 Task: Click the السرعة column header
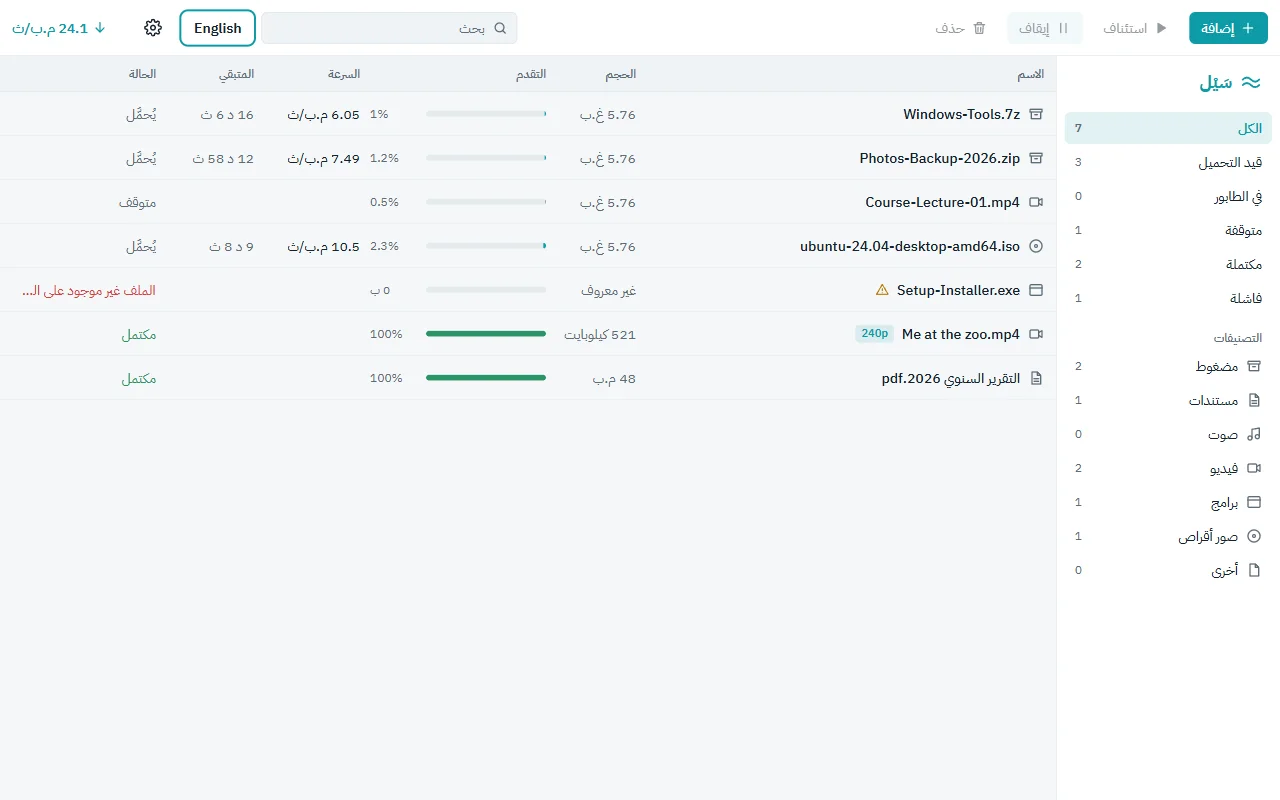[344, 74]
